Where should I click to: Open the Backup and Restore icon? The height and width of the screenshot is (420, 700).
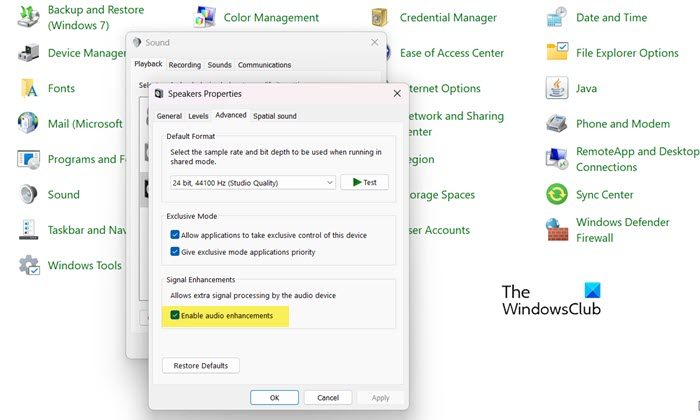pyautogui.click(x=28, y=17)
